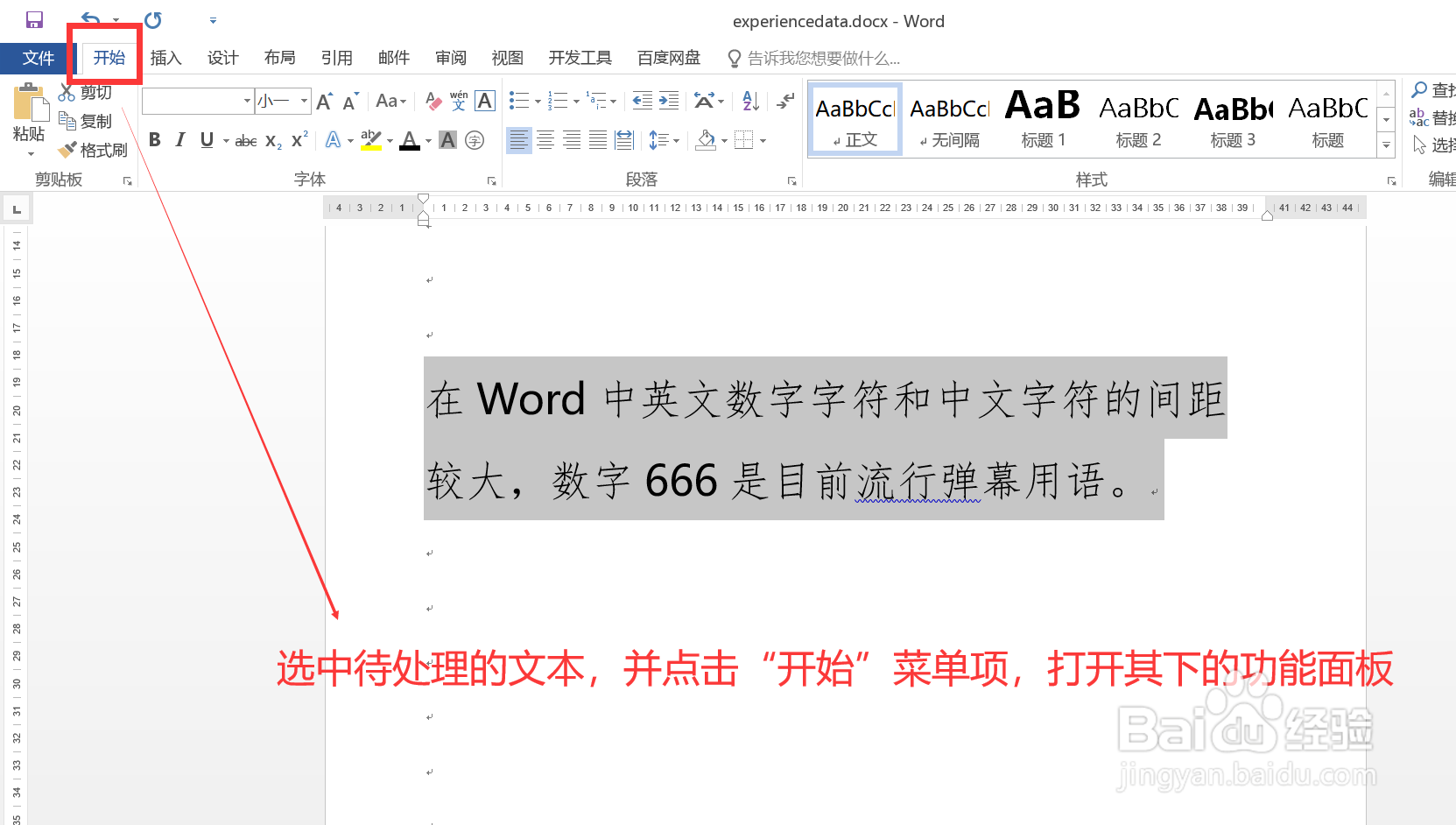Viewport: 1456px width, 825px height.
Task: Decrease paragraph indent
Action: pos(643,101)
